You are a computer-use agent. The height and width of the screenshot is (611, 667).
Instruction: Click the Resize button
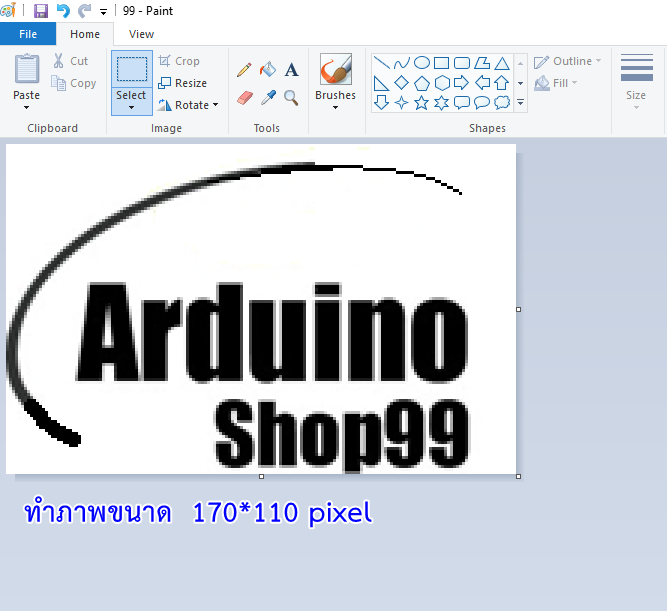182,83
